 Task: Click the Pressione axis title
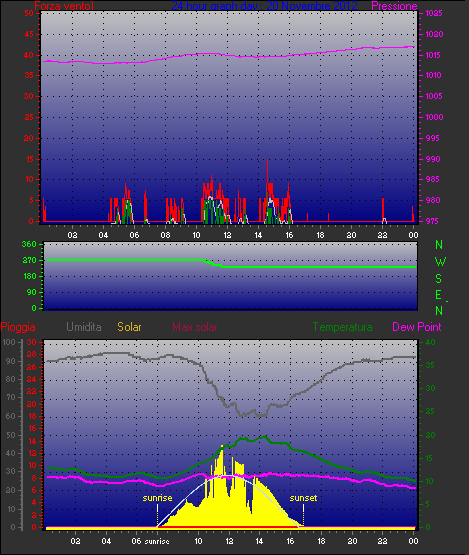click(394, 6)
